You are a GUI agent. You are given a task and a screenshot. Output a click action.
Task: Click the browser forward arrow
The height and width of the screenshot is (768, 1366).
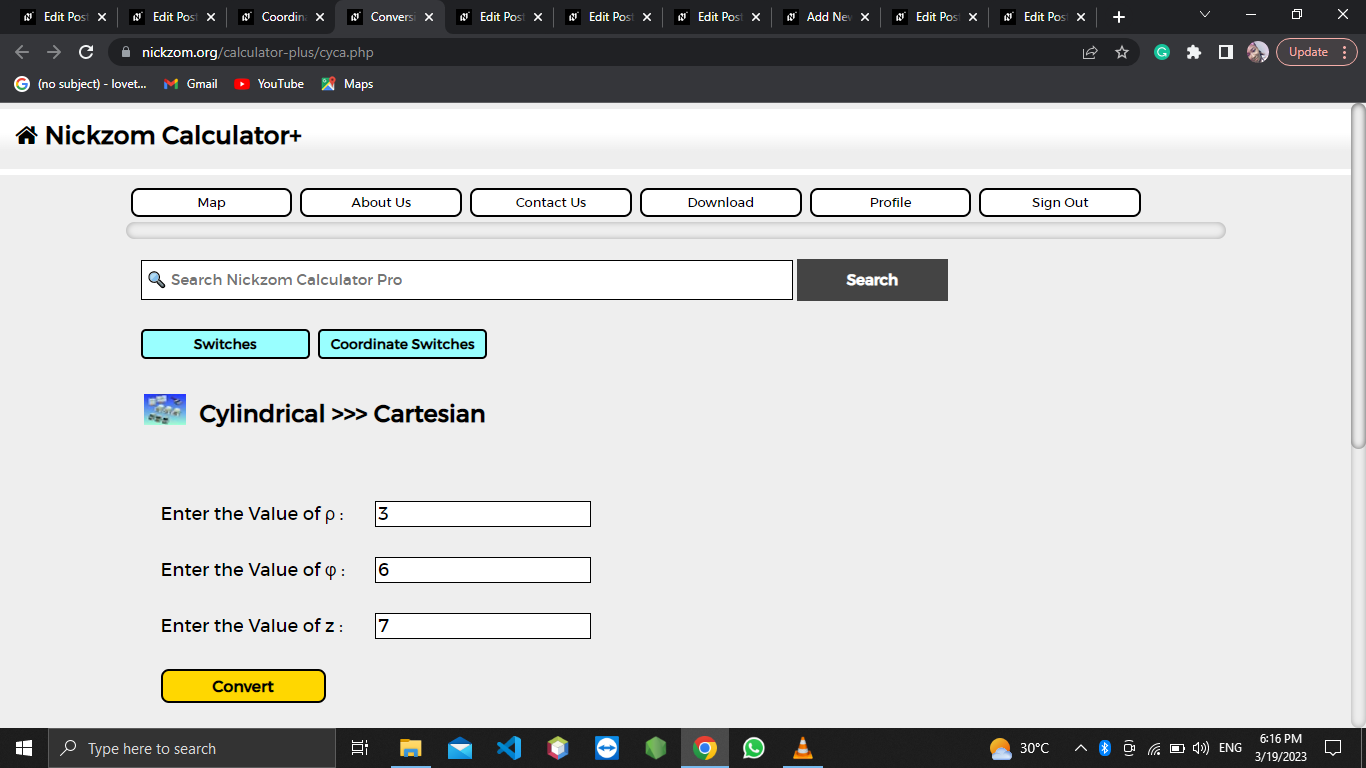tap(54, 52)
